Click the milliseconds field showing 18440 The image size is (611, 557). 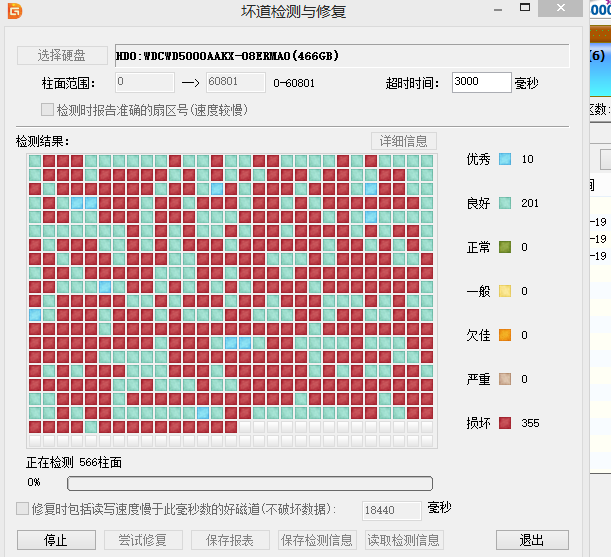point(392,510)
